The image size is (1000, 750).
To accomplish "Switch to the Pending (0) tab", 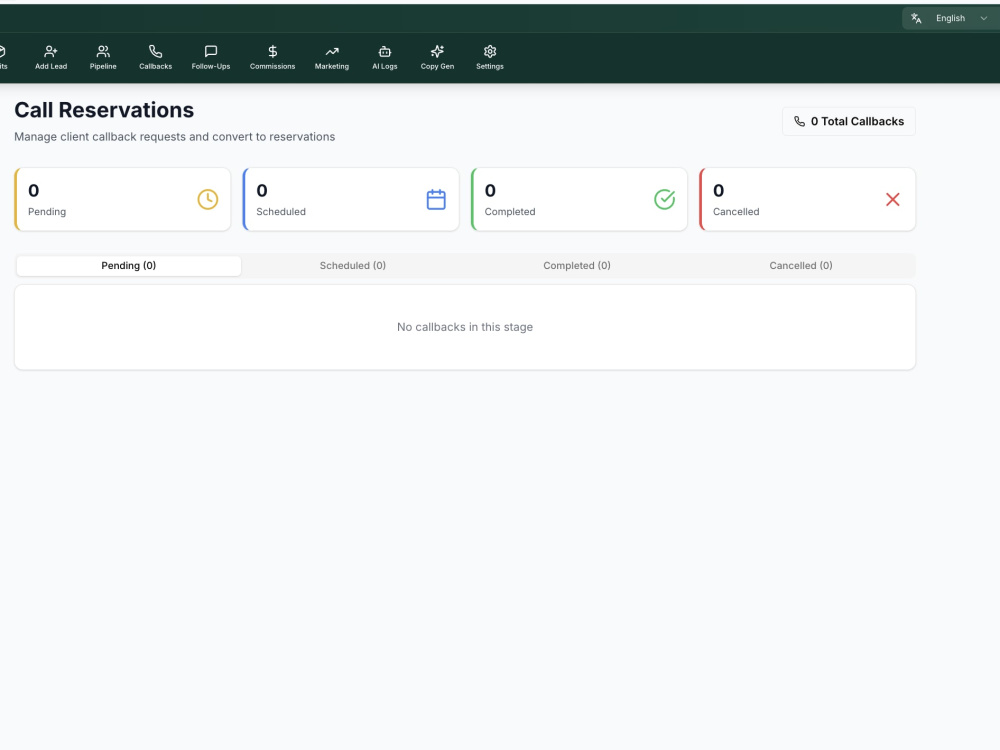I will [x=129, y=266].
